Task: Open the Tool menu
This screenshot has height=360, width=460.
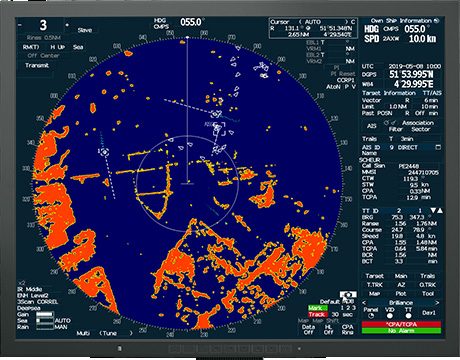Action: [428, 294]
